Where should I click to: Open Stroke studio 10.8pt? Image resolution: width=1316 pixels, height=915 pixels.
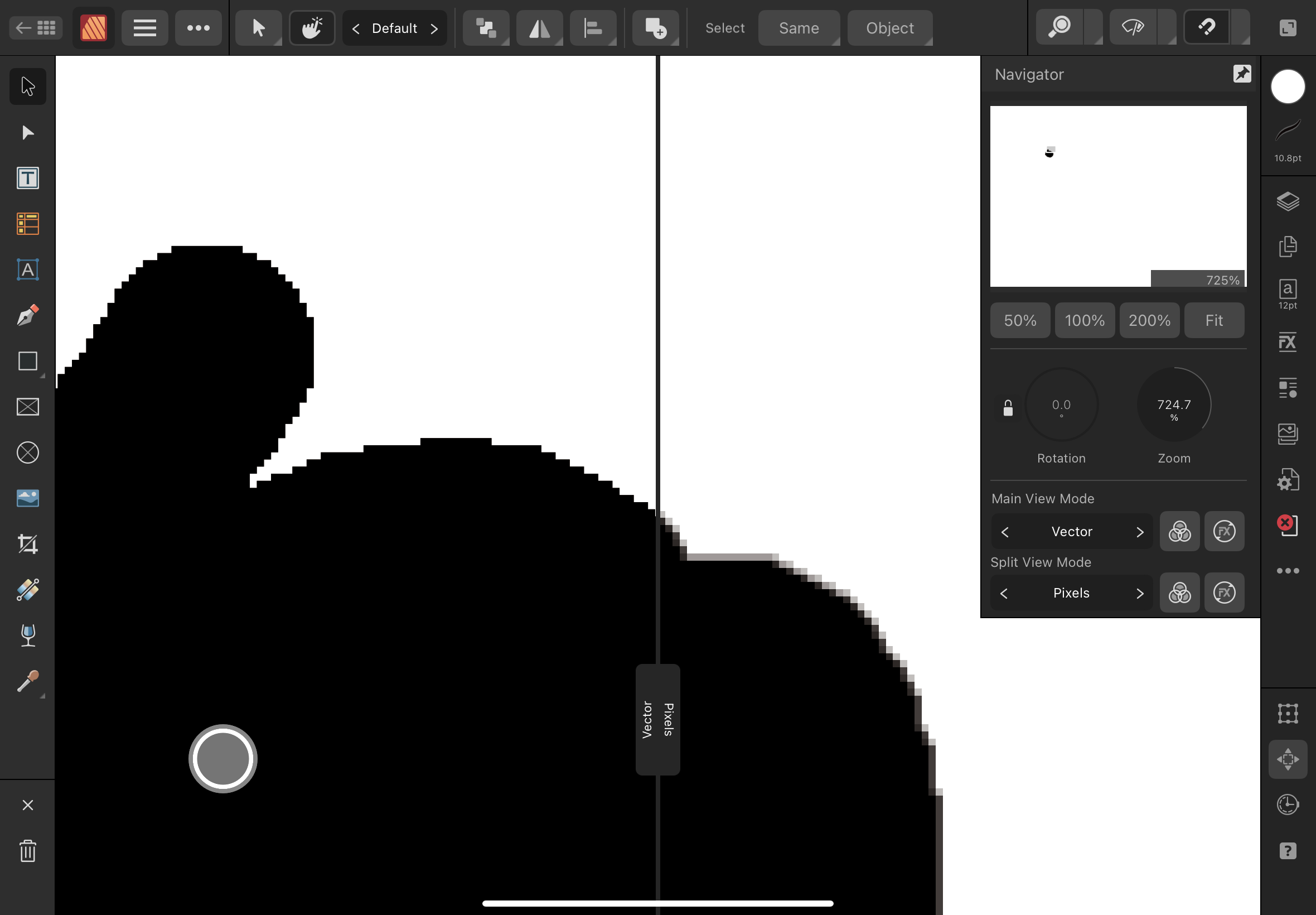coord(1288,141)
